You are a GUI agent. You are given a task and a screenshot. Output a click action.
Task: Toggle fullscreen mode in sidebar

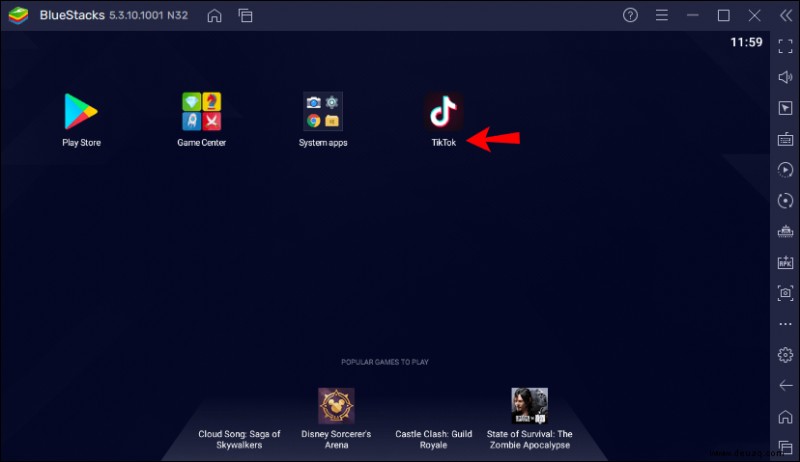coord(785,46)
